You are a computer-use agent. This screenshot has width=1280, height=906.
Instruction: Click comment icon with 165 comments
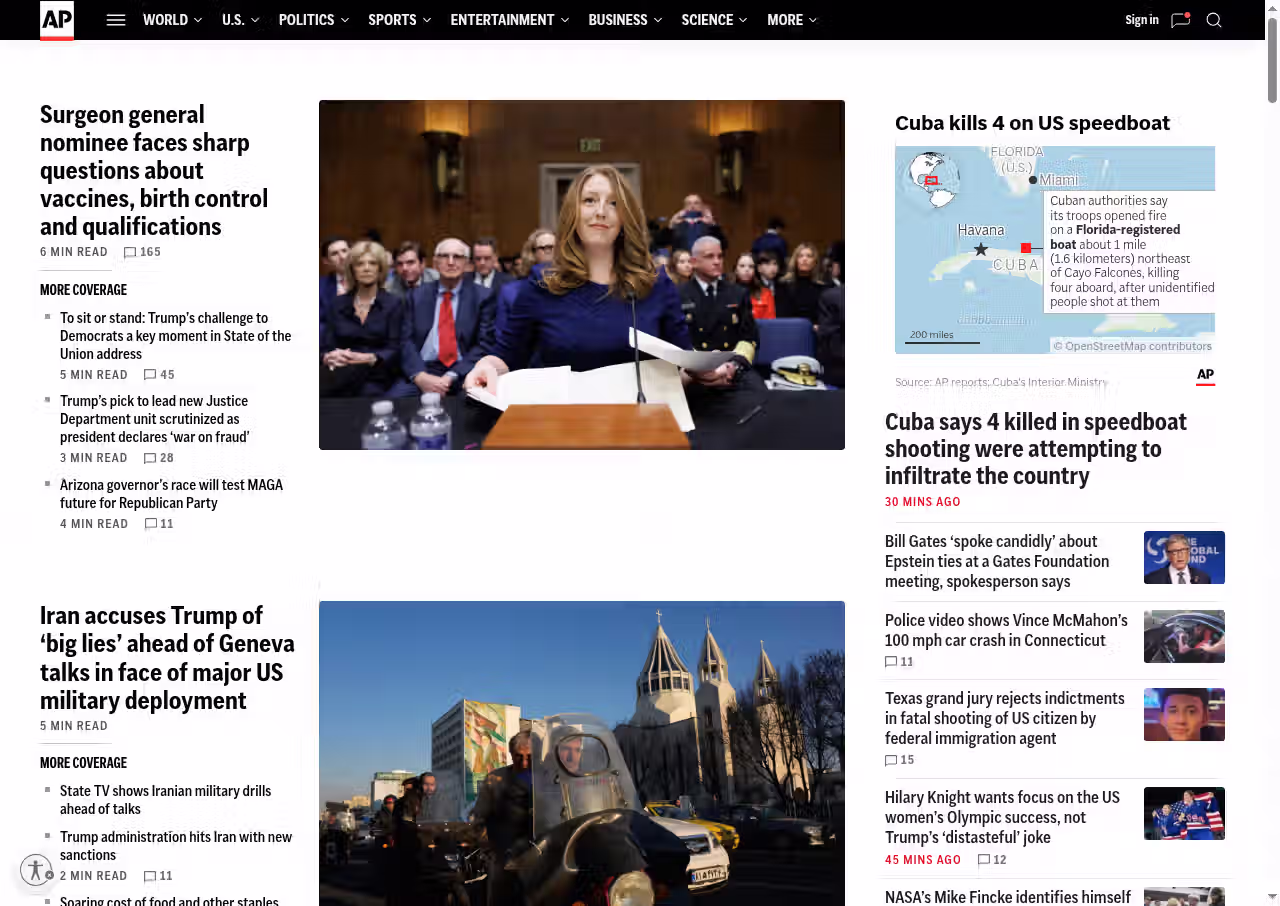(130, 252)
